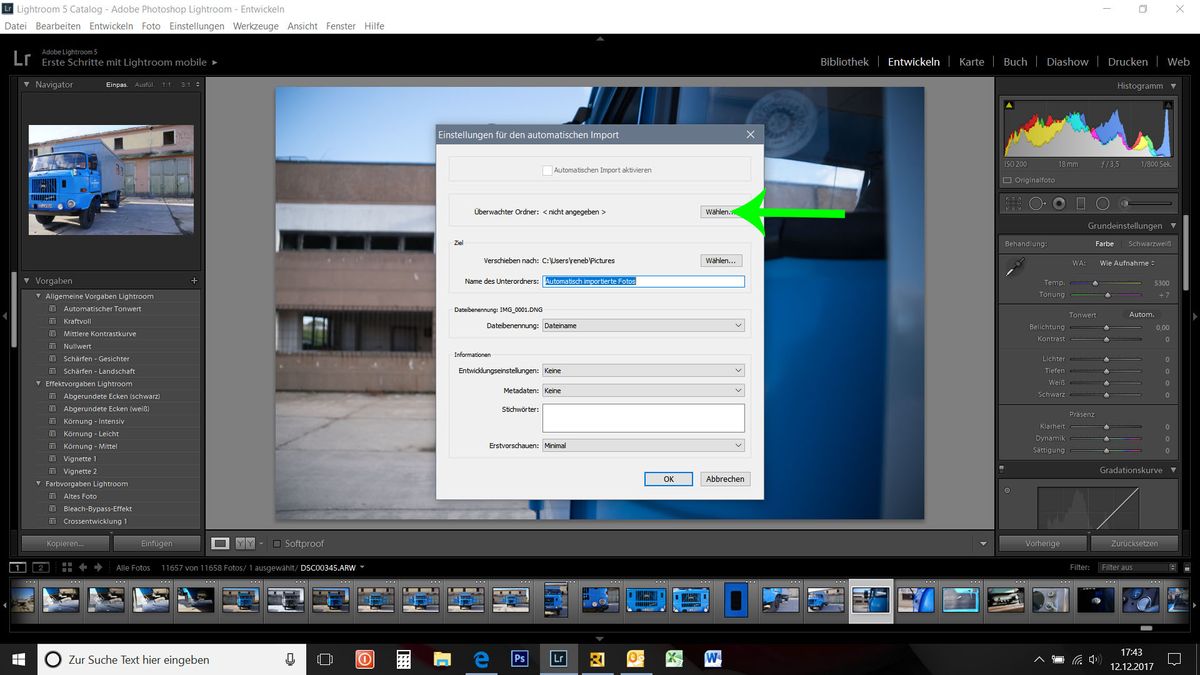Open the Entwickeln menu
The image size is (1200, 675).
(x=111, y=26)
